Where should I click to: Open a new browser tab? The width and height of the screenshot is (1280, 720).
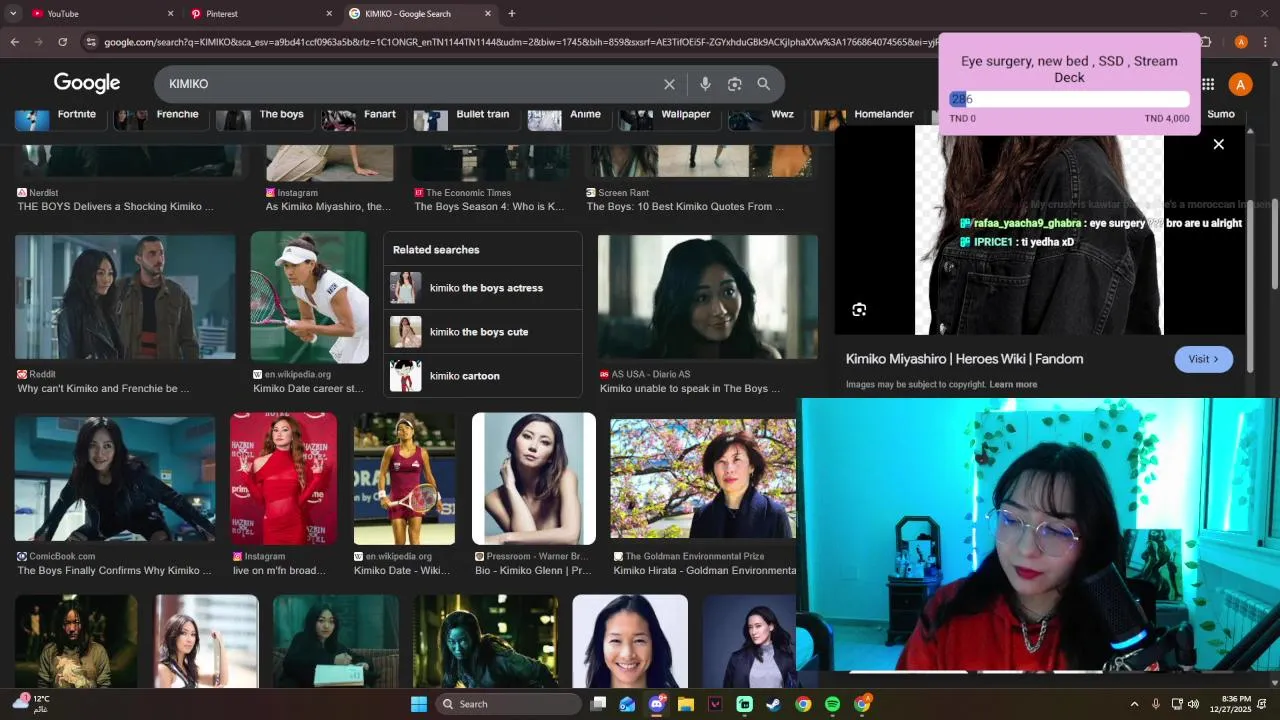pyautogui.click(x=512, y=13)
